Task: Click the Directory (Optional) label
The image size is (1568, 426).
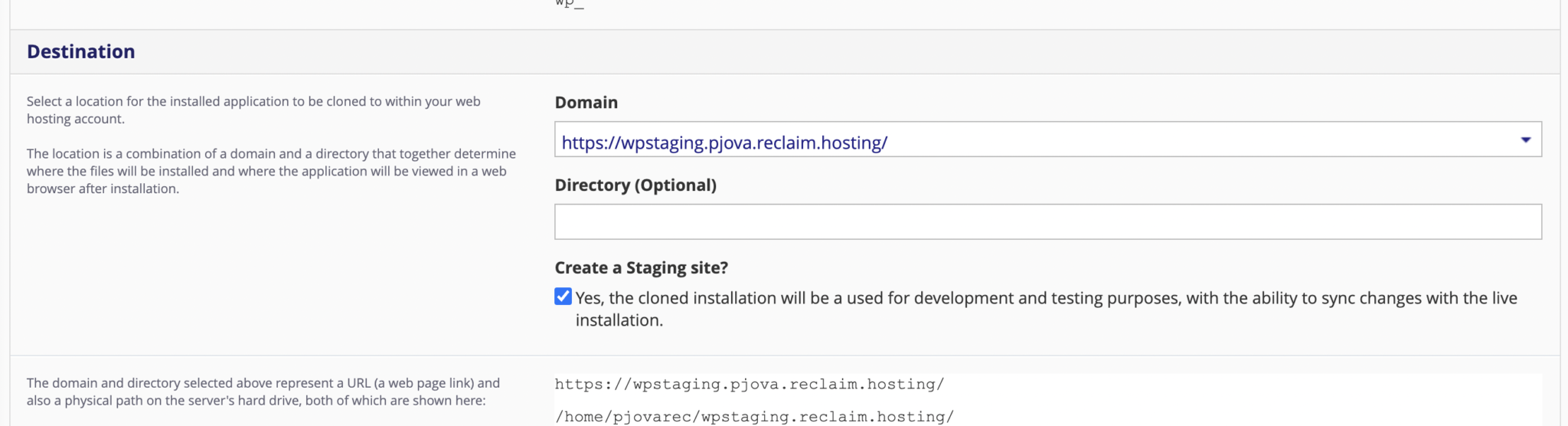Action: point(635,185)
